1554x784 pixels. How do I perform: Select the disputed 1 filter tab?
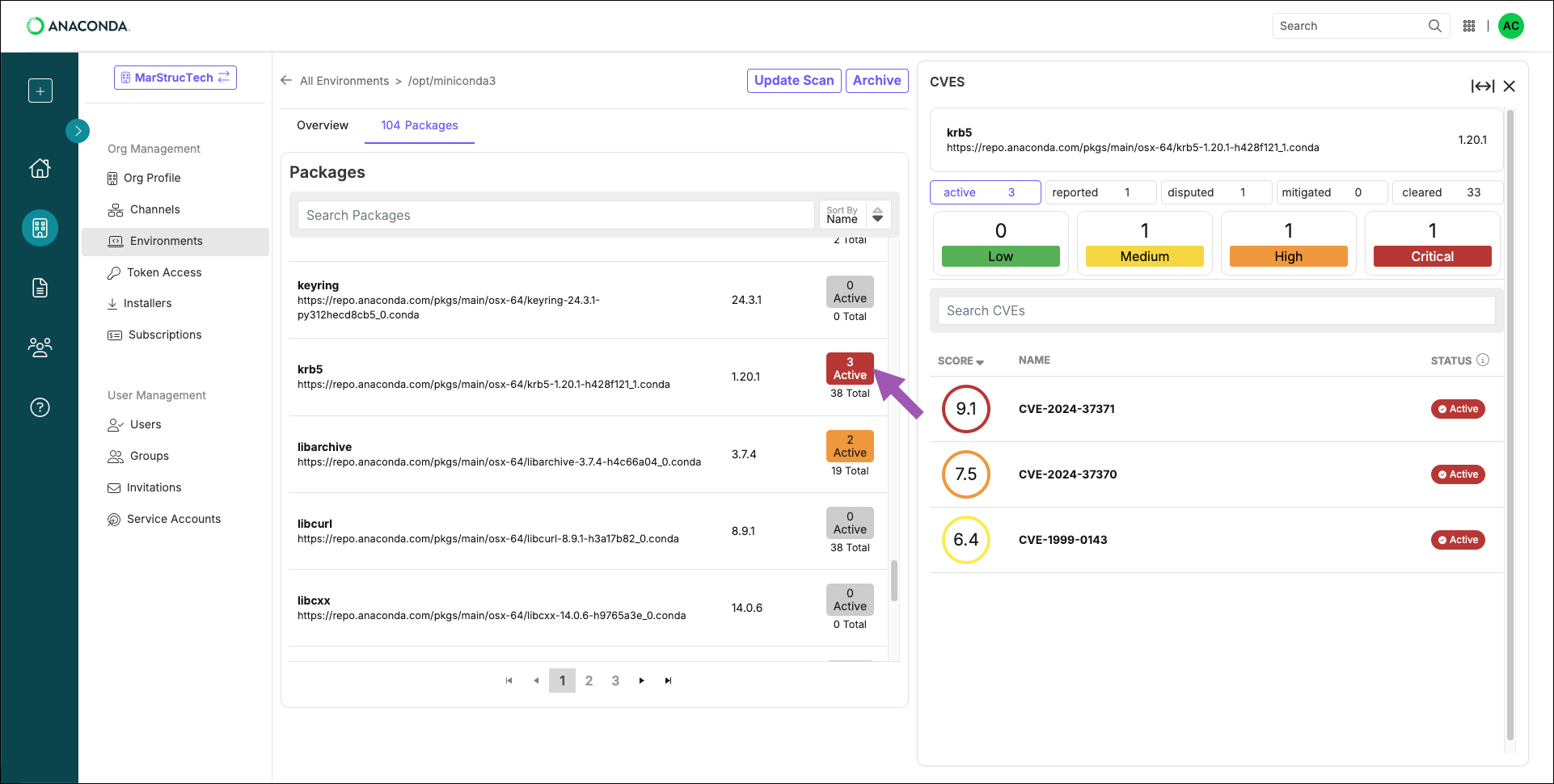coord(1216,192)
